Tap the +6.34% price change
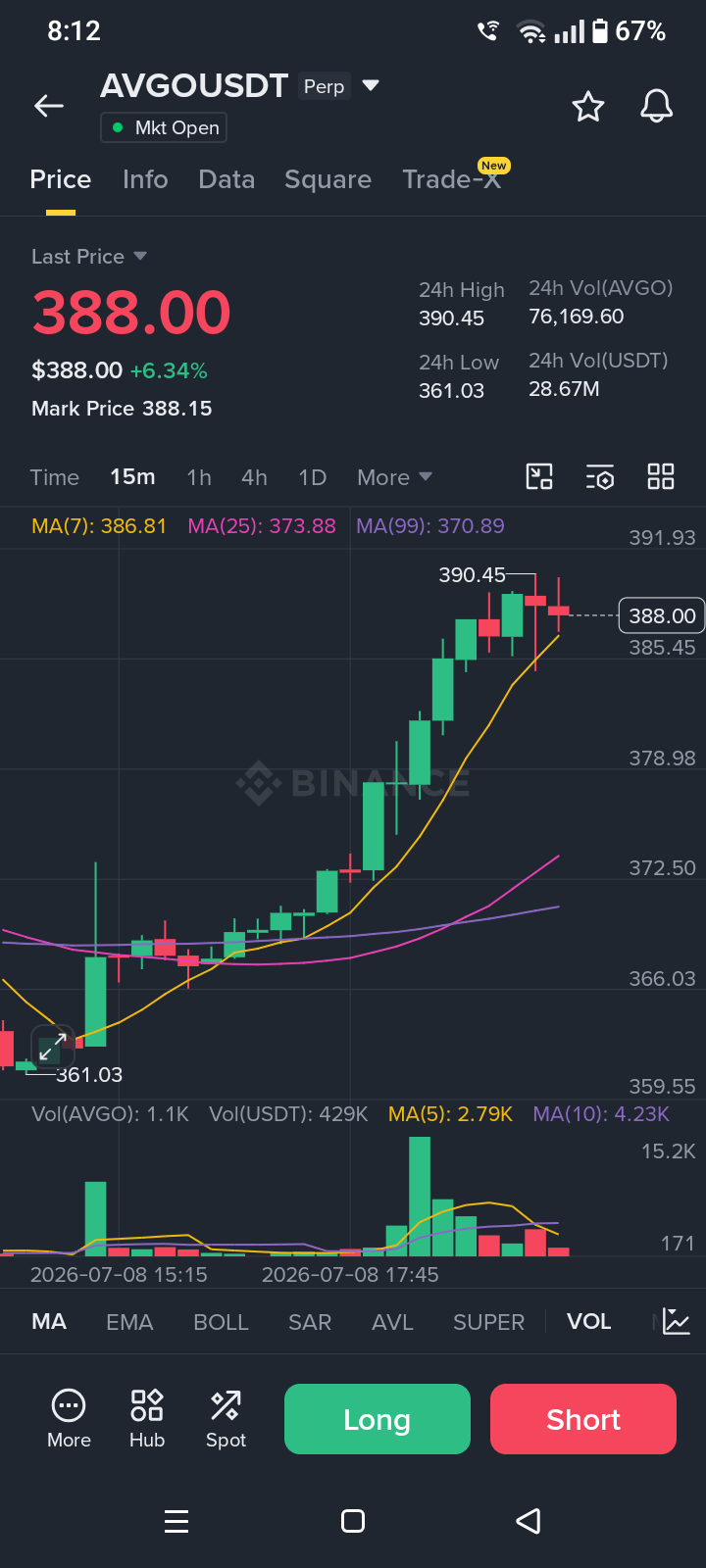Image resolution: width=706 pixels, height=1568 pixels. click(169, 370)
